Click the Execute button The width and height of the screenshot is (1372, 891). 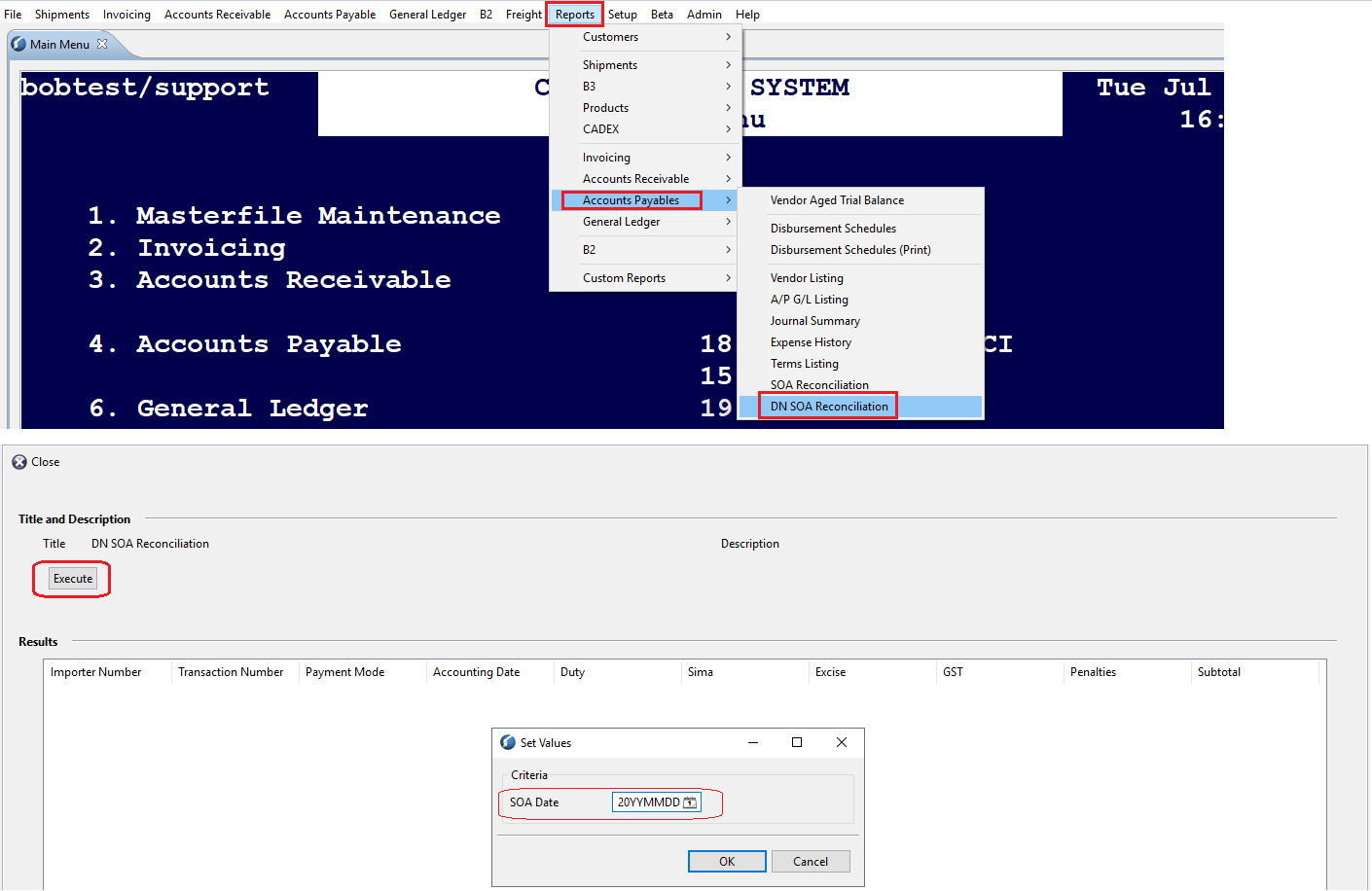pyautogui.click(x=73, y=579)
